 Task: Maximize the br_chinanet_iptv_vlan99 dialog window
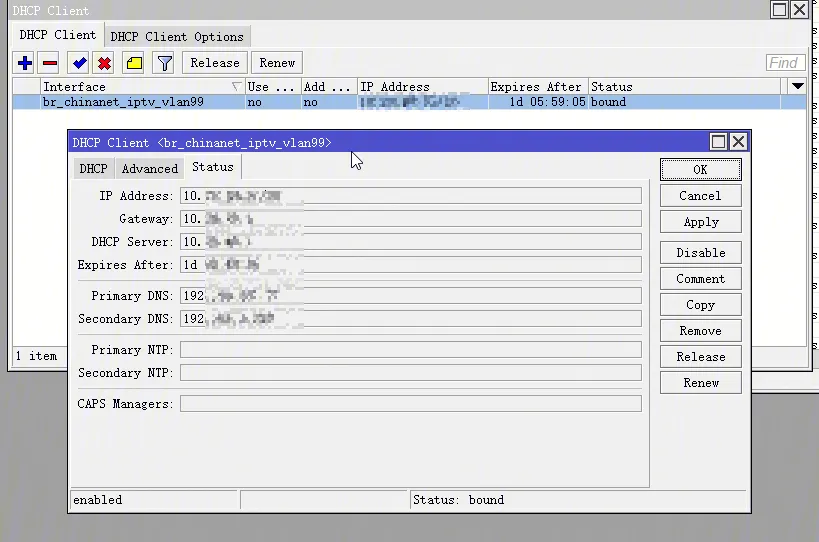click(x=718, y=142)
